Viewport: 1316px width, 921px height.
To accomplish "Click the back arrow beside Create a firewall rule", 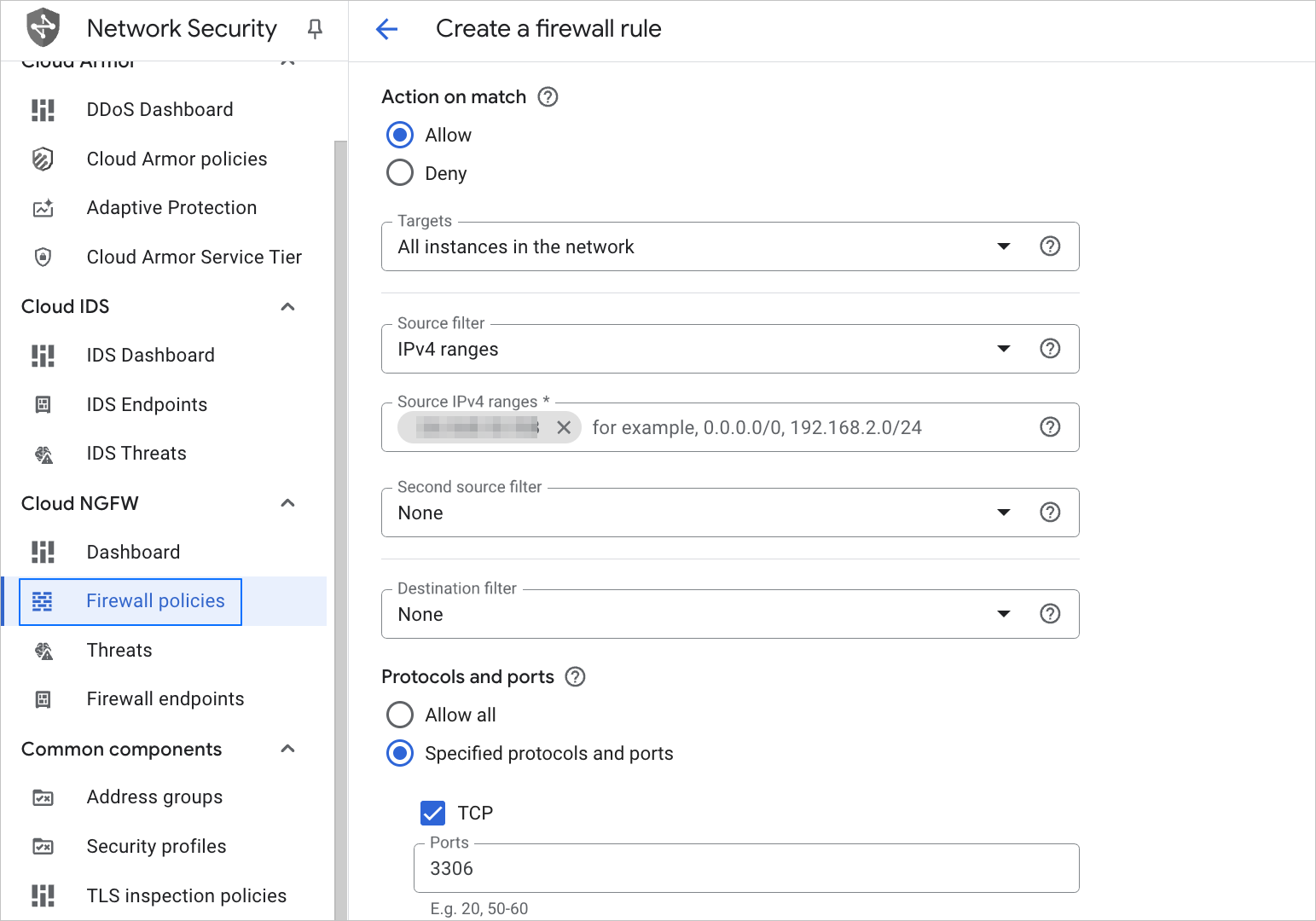I will pos(386,29).
